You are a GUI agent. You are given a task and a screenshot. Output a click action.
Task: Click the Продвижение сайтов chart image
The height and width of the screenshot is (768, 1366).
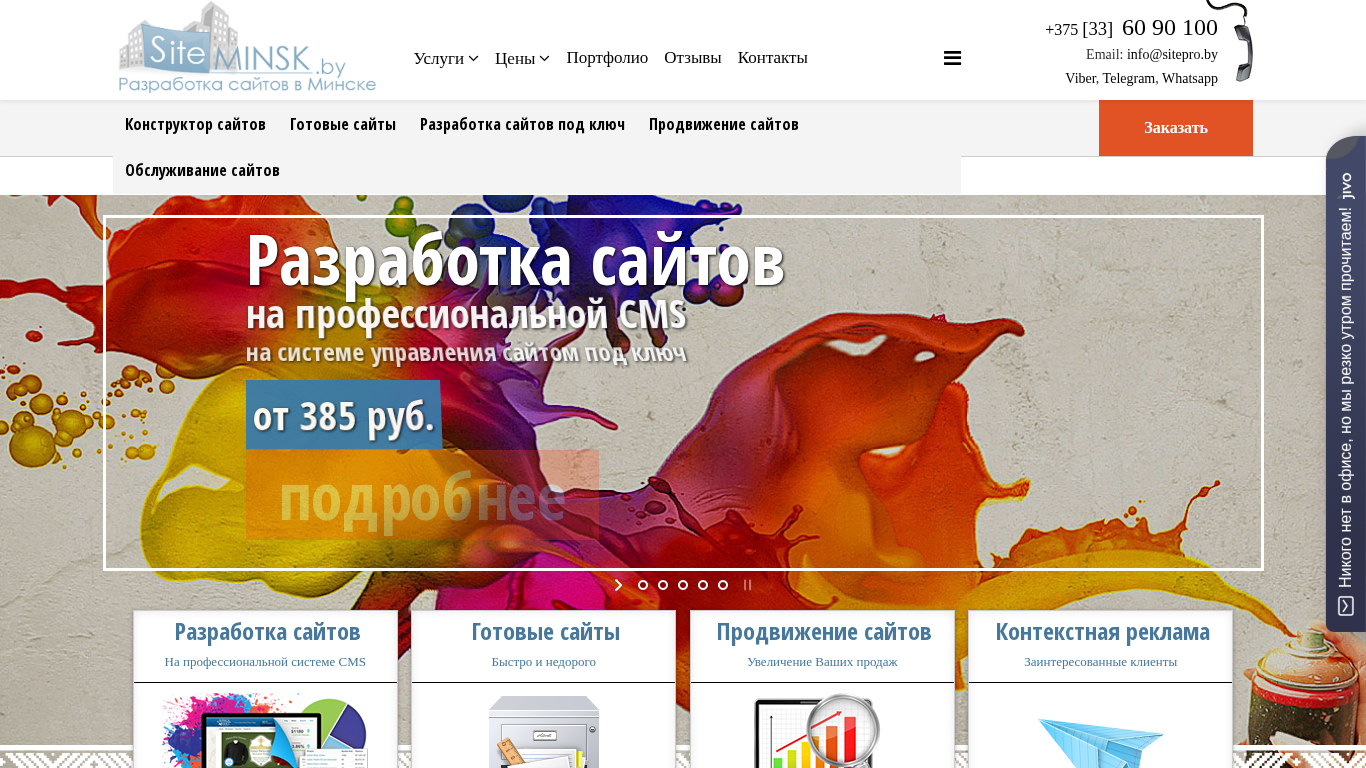tap(817, 730)
